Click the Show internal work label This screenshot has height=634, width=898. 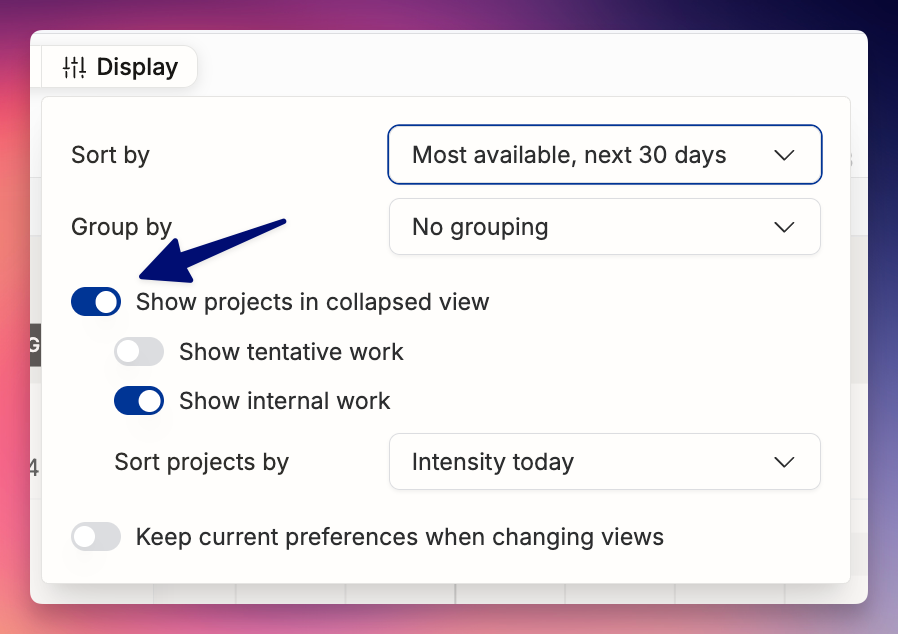[x=285, y=401]
